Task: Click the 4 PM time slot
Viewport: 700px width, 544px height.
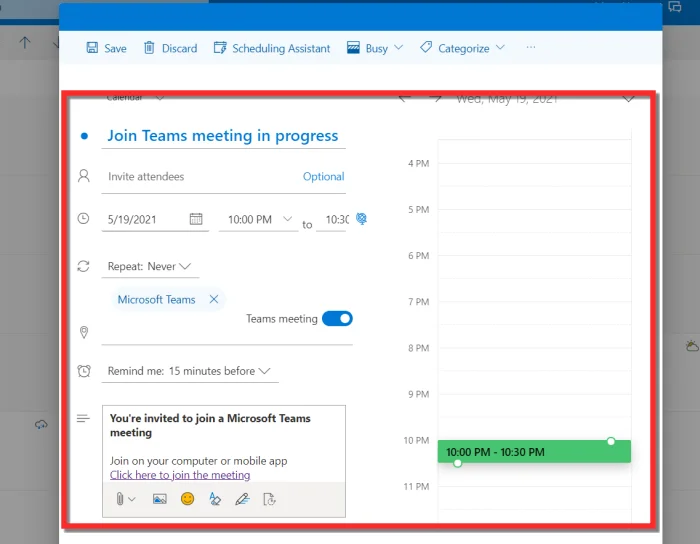Action: 534,174
